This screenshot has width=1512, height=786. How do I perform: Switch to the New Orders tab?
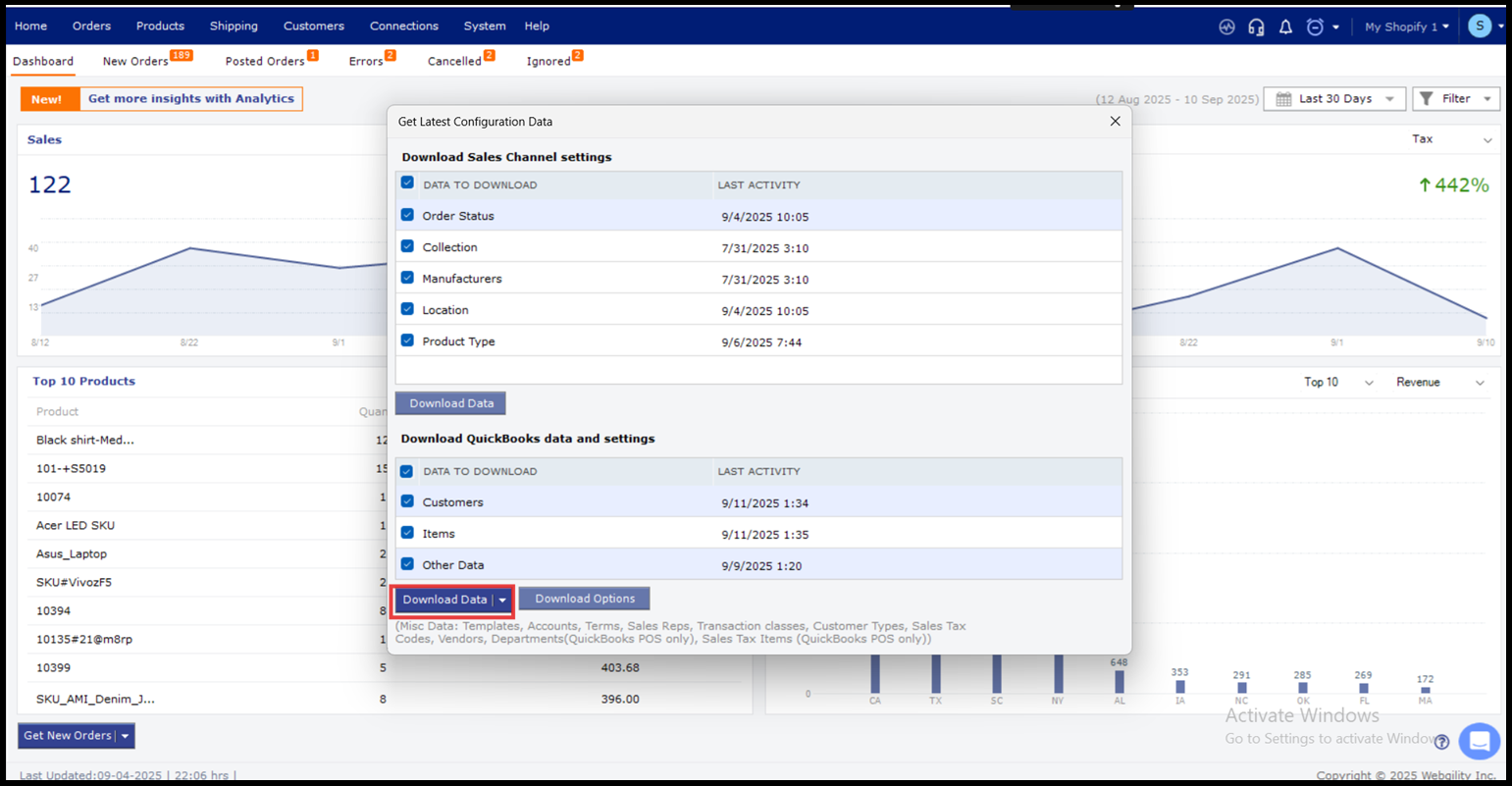click(x=136, y=61)
